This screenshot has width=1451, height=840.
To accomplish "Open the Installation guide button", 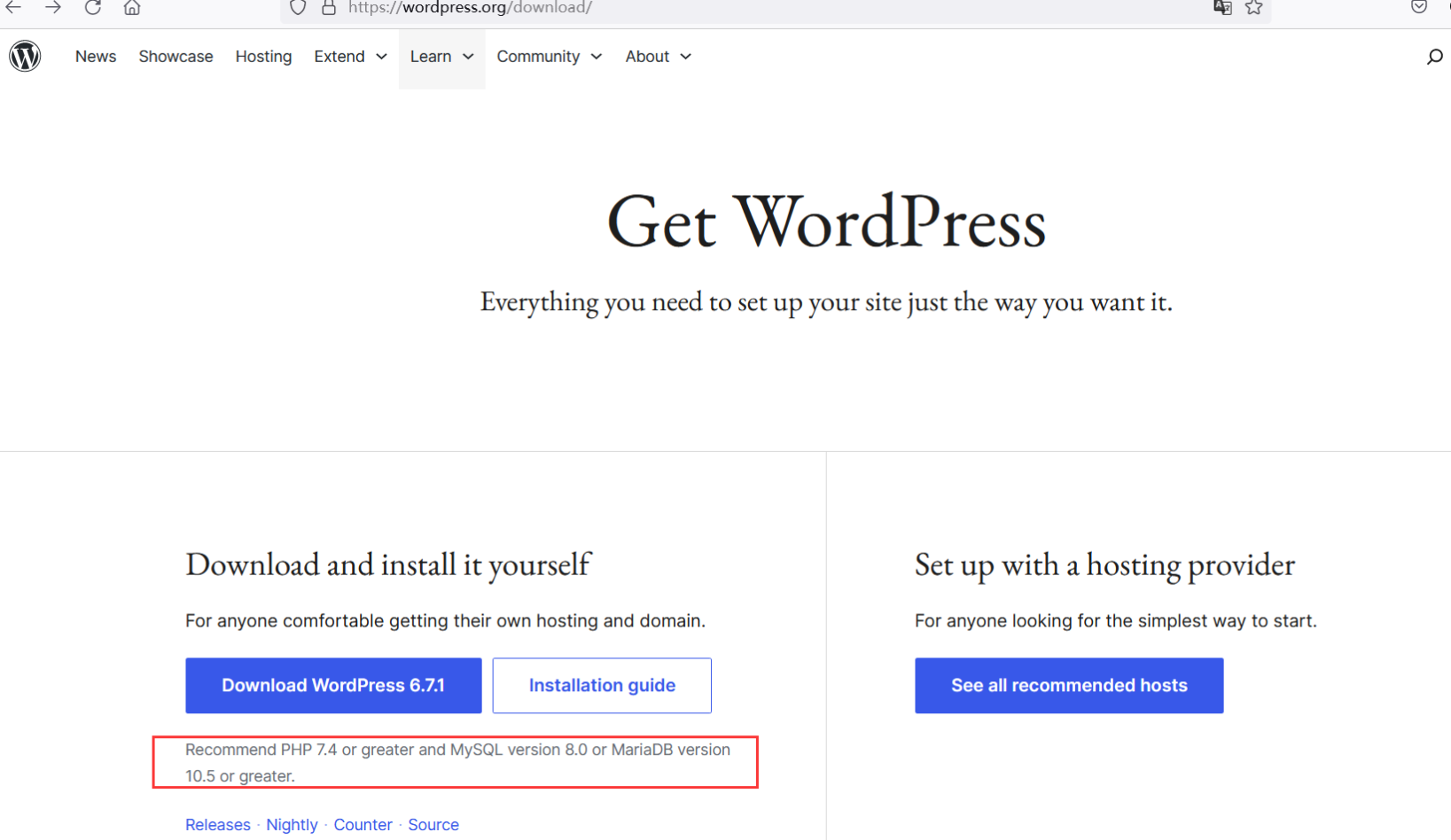I will pos(602,685).
